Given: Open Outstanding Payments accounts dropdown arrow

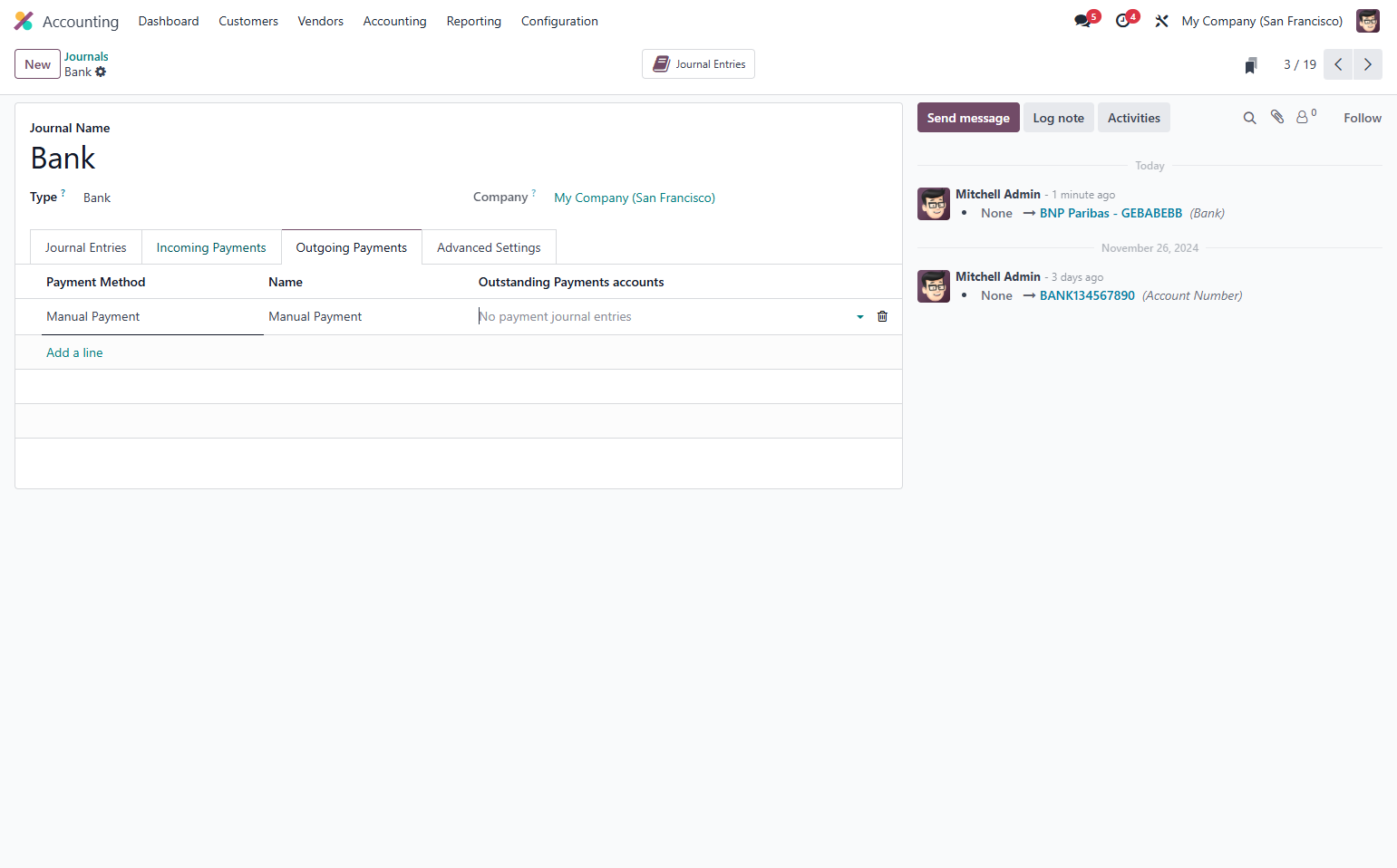Looking at the screenshot, I should tap(860, 317).
